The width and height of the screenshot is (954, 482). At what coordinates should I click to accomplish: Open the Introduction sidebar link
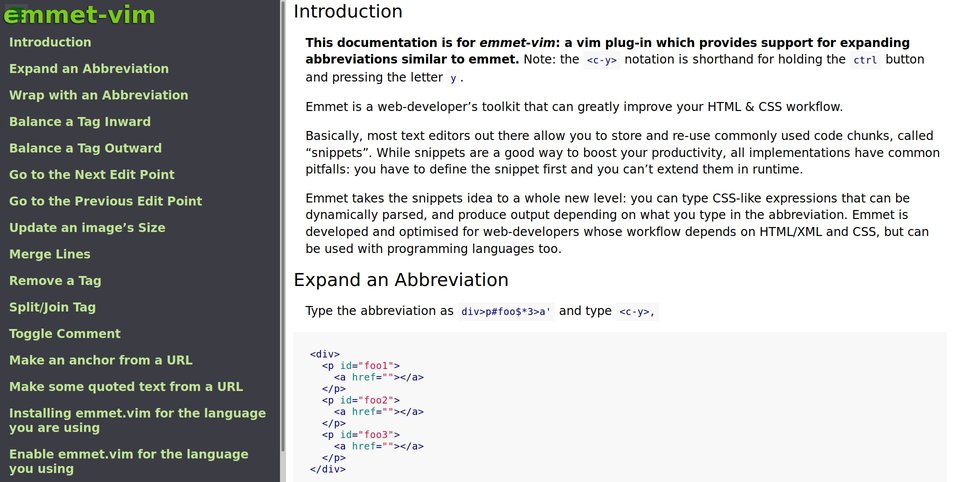click(50, 42)
